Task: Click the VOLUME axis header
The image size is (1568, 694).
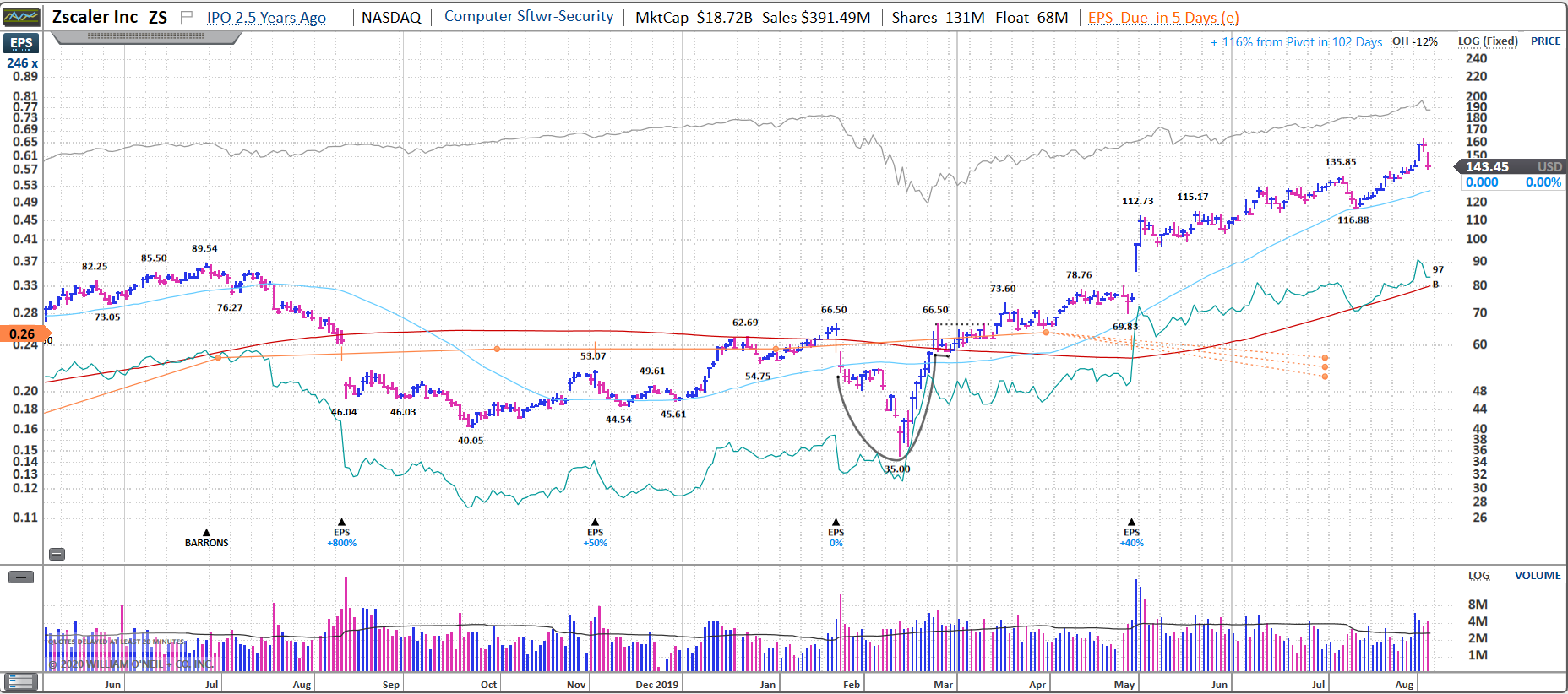Action: point(1538,576)
